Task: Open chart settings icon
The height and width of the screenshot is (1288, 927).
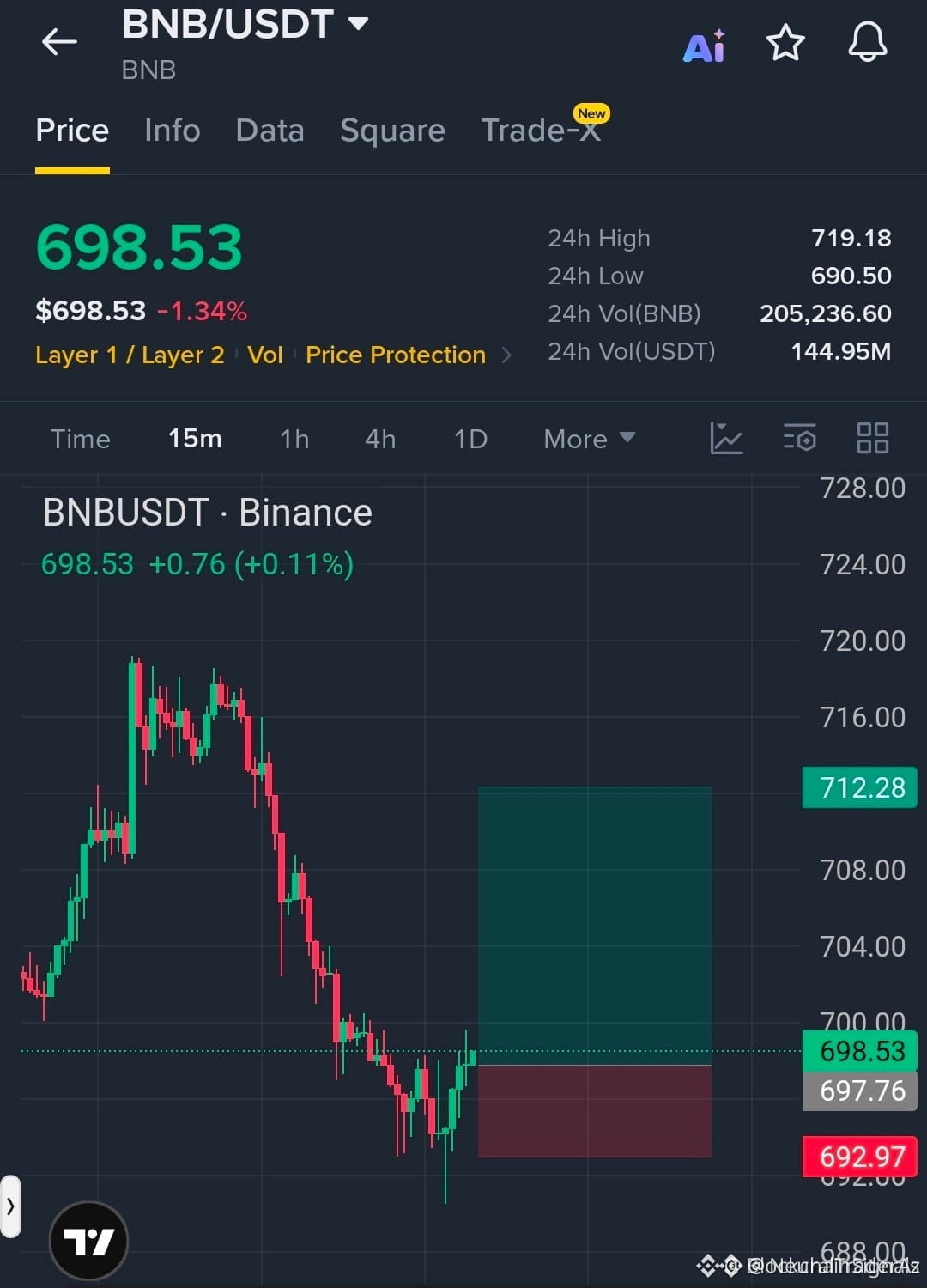Action: coord(799,438)
